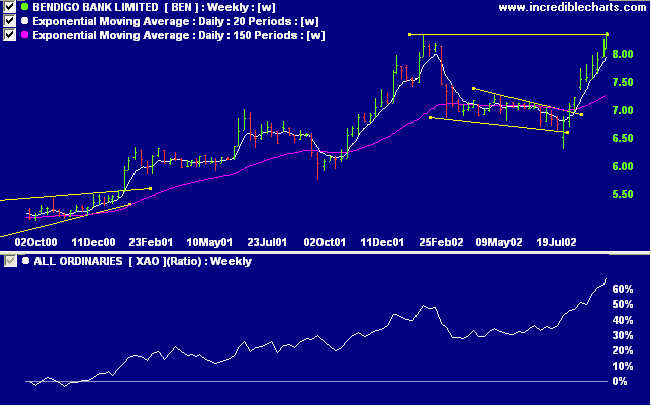
Task: Click the 7.00 price axis value
Action: coord(623,110)
